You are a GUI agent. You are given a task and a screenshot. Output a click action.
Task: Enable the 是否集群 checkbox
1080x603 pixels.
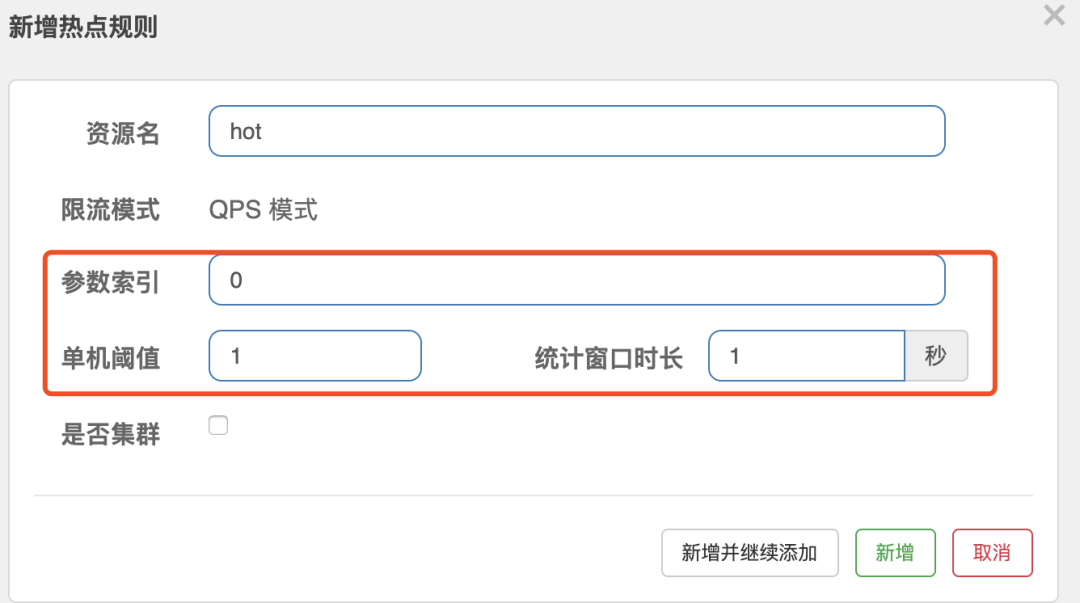(x=218, y=425)
